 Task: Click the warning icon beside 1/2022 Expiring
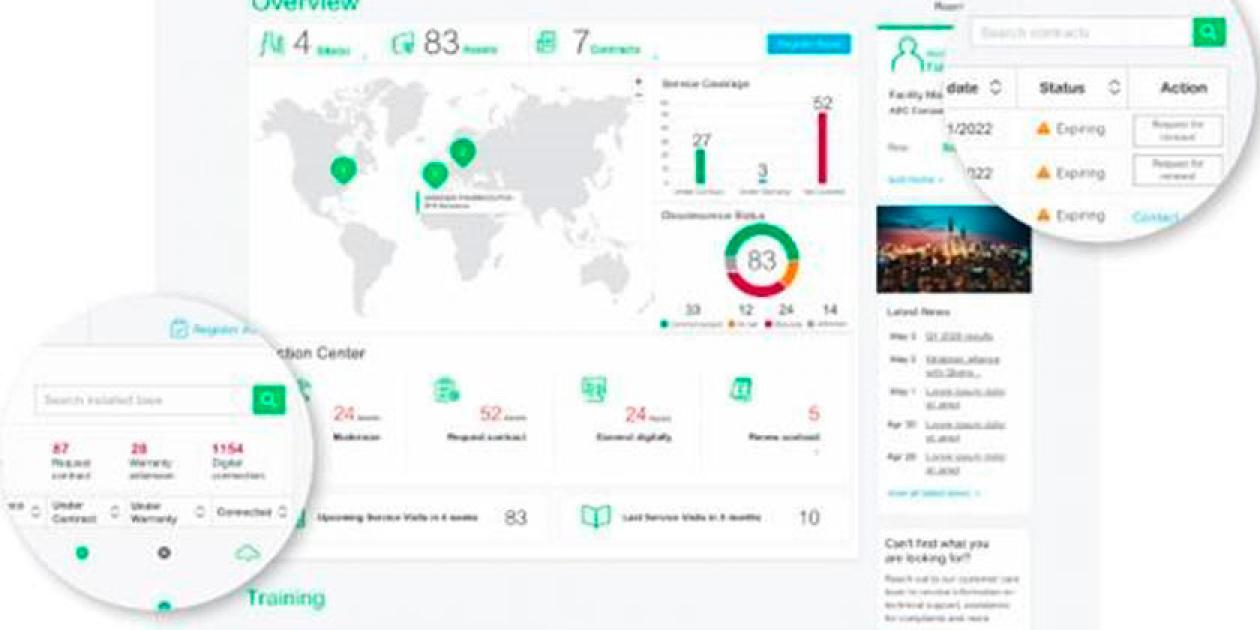(x=1043, y=128)
